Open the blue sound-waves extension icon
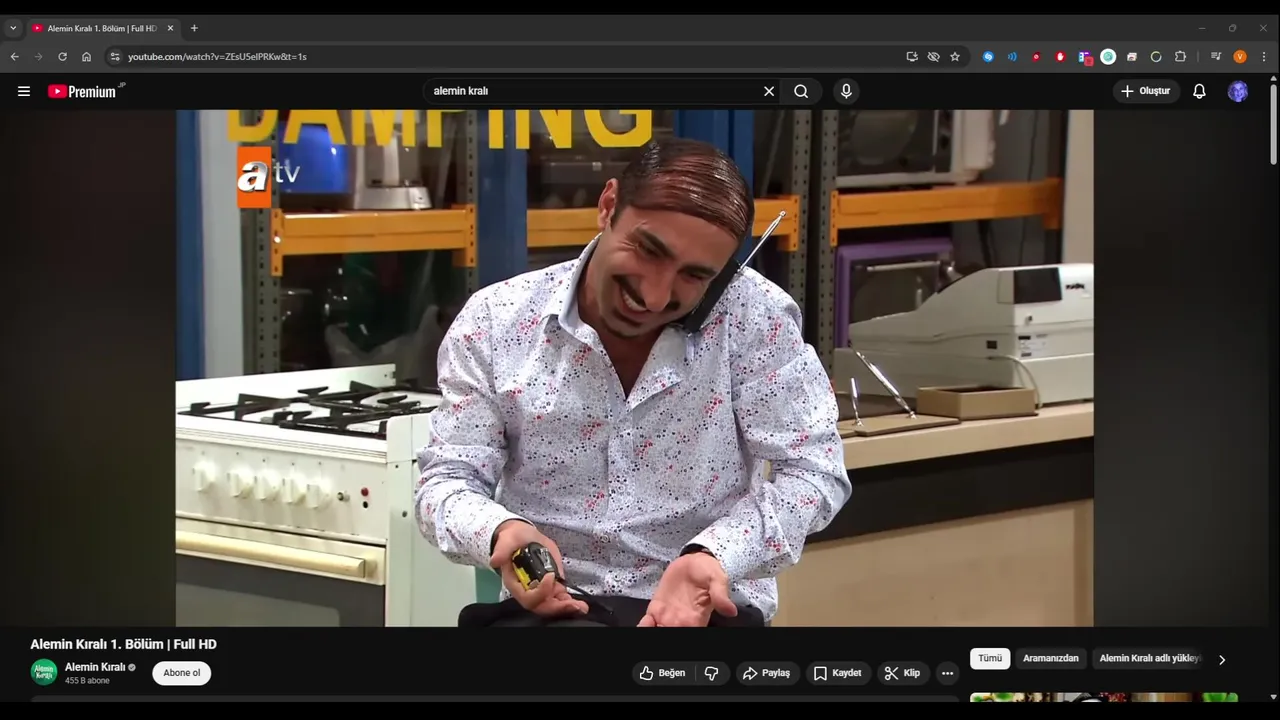The height and width of the screenshot is (720, 1280). tap(1012, 57)
